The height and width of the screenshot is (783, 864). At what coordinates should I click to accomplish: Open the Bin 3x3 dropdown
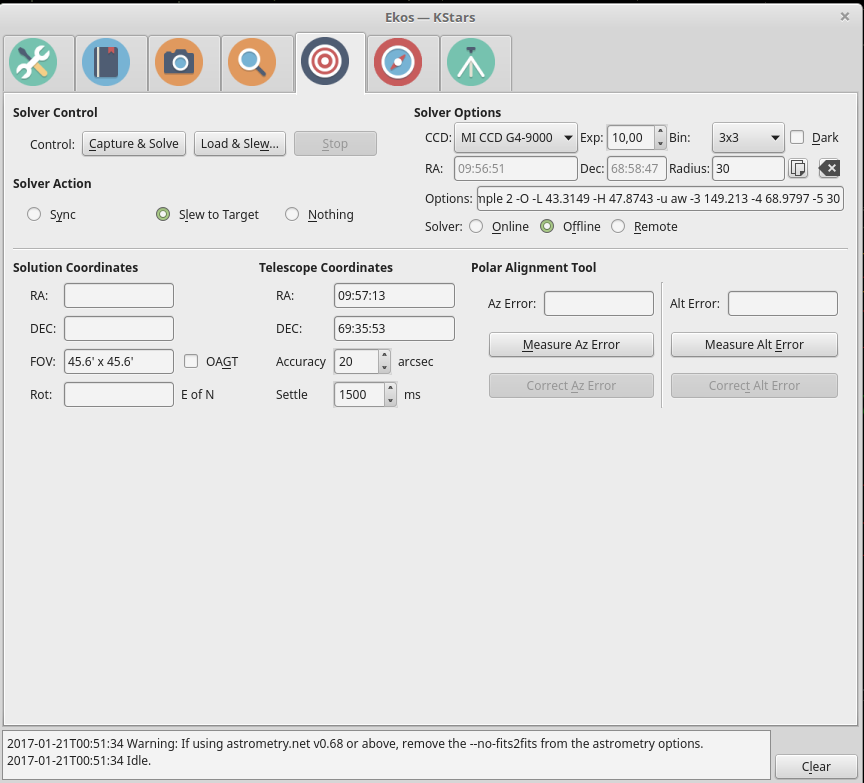(x=748, y=138)
